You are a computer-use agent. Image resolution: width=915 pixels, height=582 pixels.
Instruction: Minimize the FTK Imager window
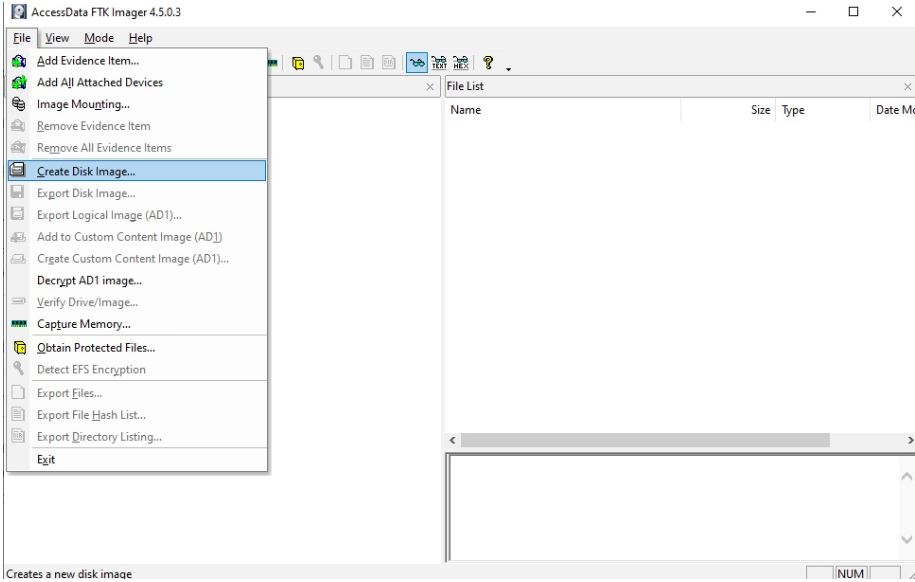811,12
